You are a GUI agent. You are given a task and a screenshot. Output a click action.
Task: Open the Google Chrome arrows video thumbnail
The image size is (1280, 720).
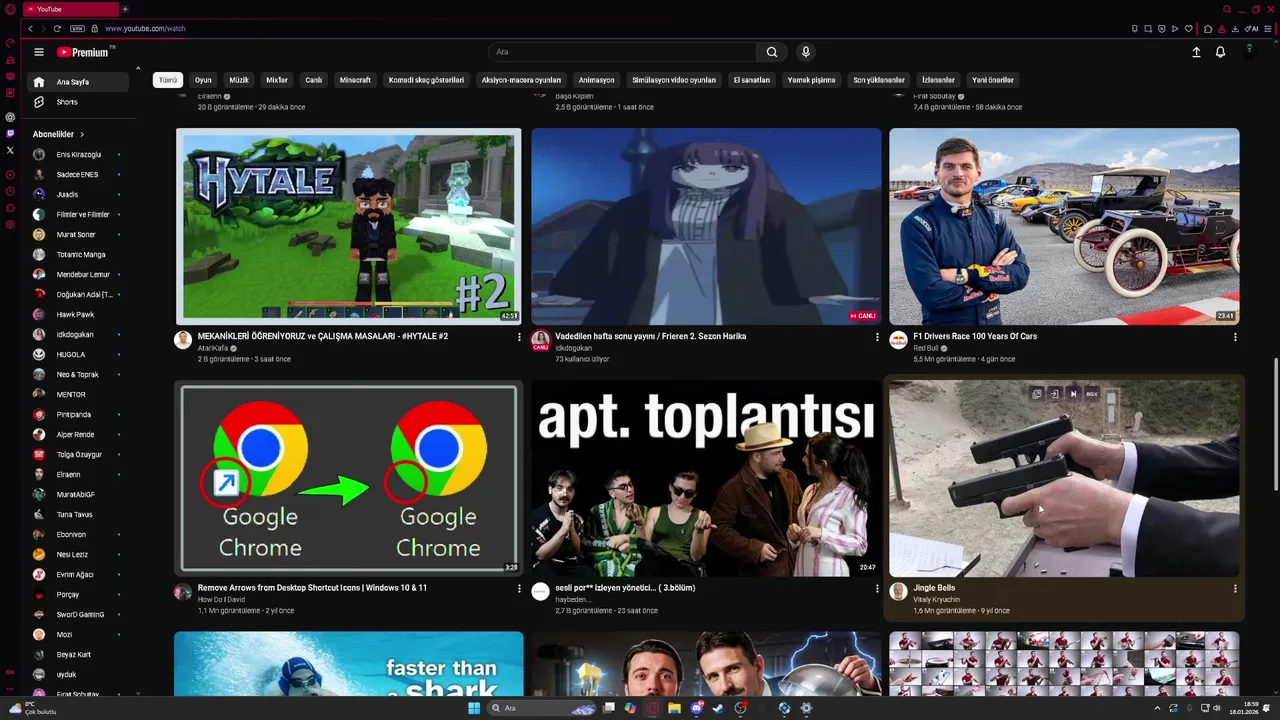coord(349,478)
